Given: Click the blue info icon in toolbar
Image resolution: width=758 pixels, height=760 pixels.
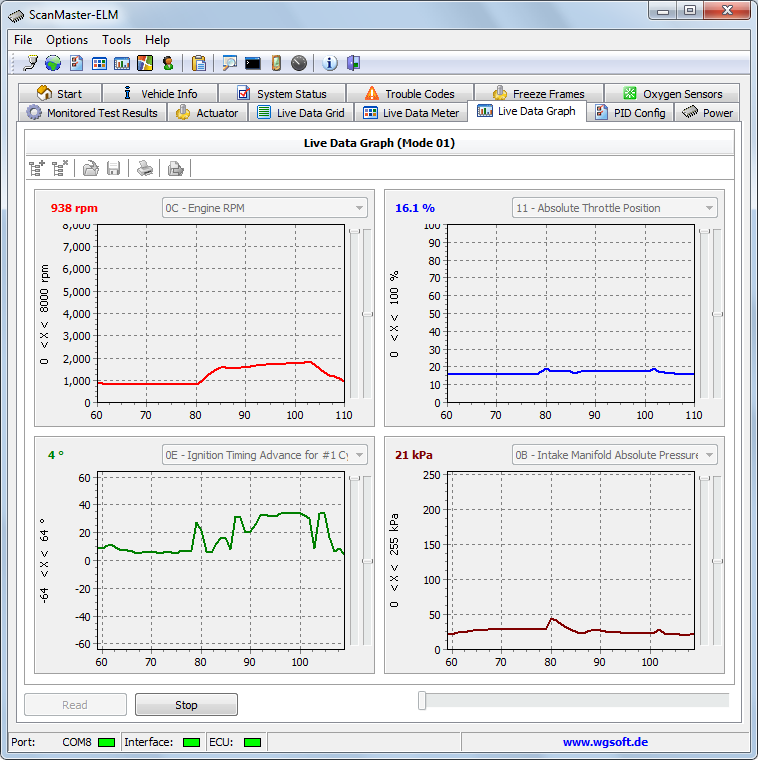Looking at the screenshot, I should 330,63.
